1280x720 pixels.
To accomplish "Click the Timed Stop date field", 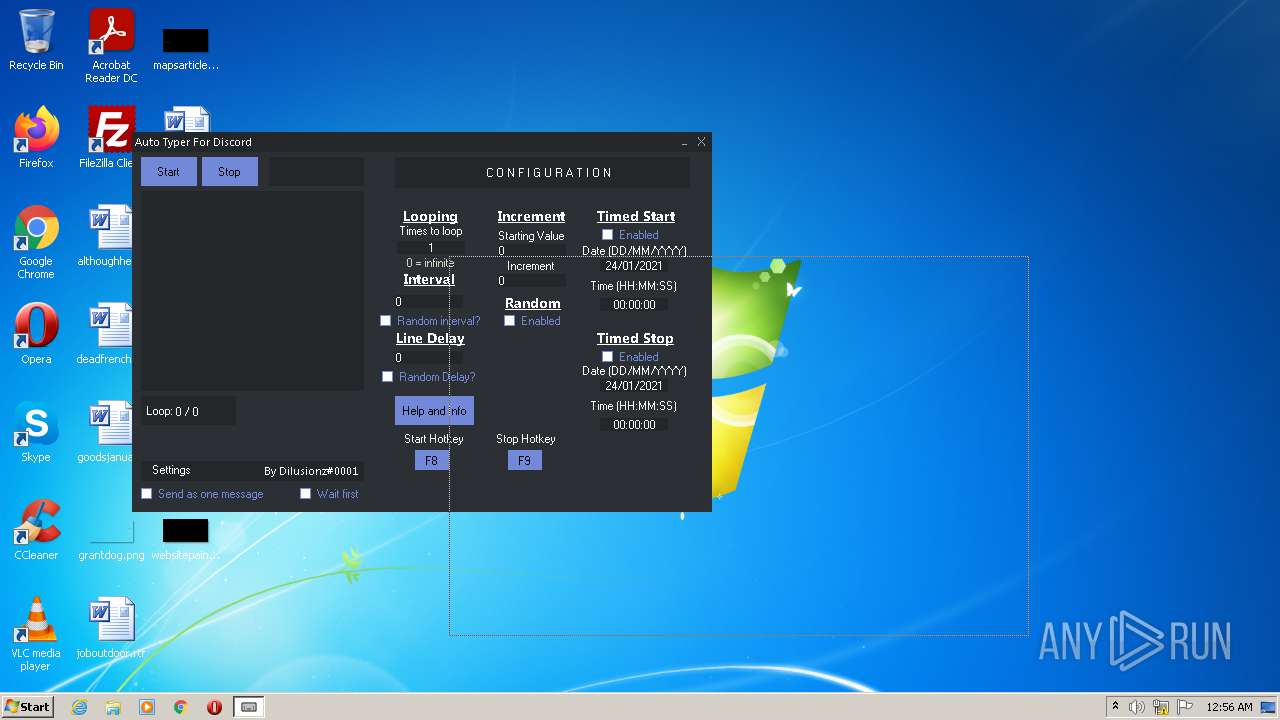I will tap(634, 386).
